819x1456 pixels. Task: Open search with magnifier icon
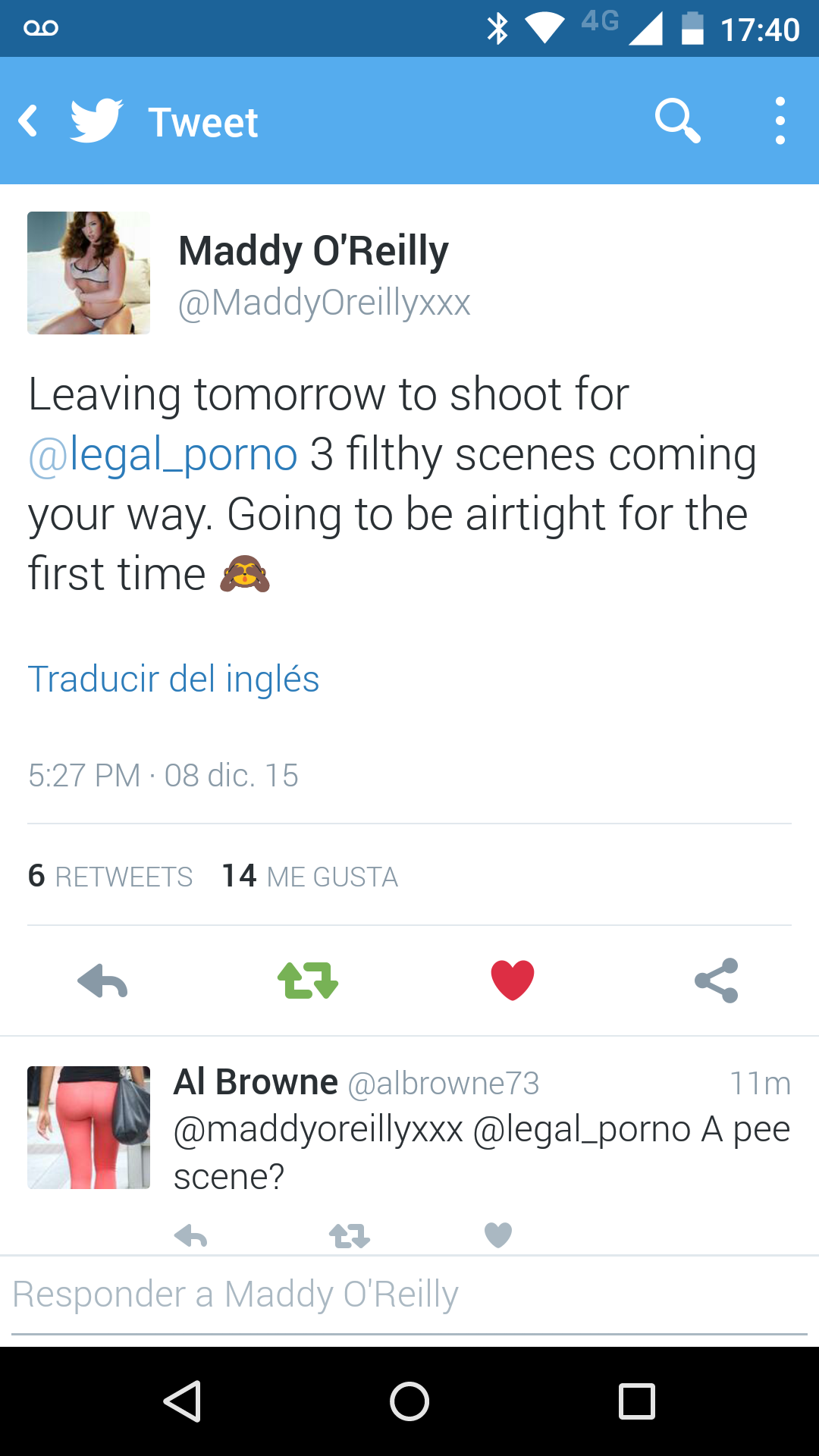677,121
